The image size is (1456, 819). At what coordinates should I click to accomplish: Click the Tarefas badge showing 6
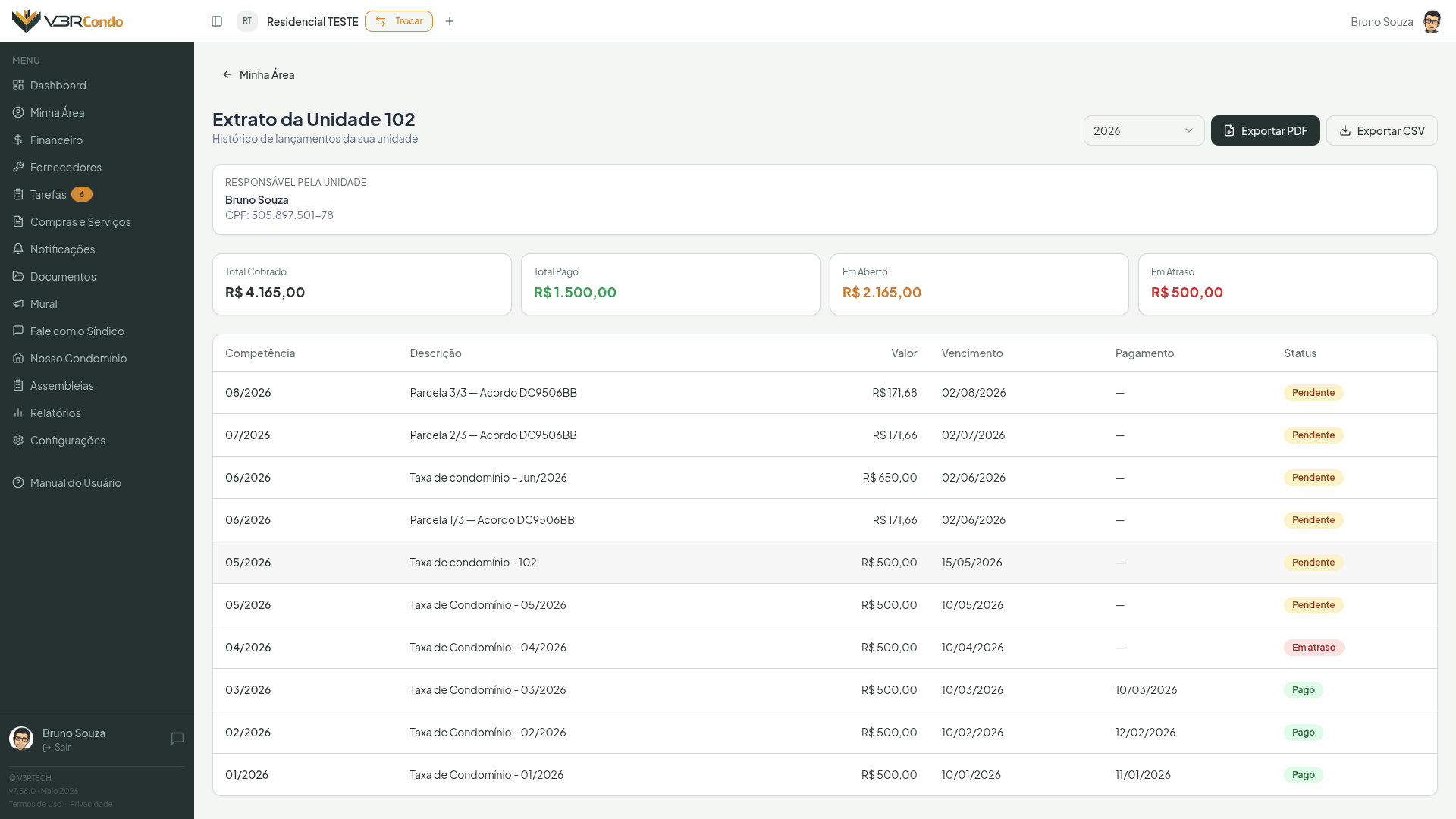click(x=82, y=194)
